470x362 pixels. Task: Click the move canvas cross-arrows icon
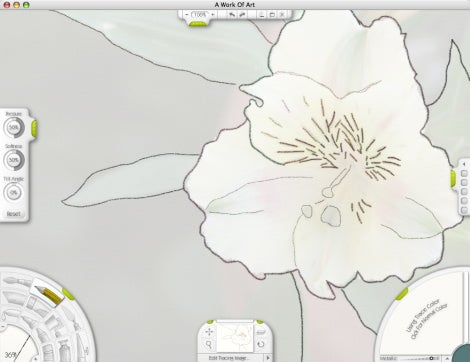pos(209,332)
